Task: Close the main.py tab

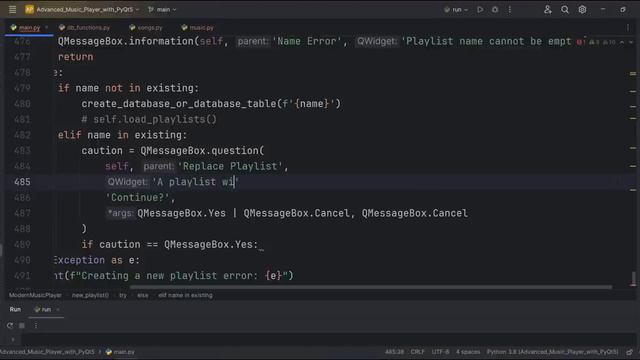Action: click(x=47, y=28)
